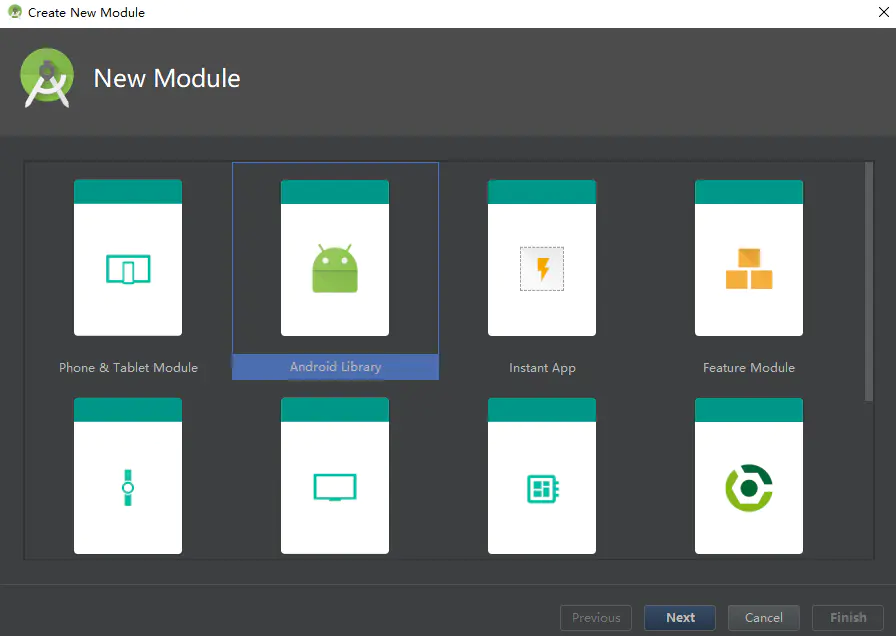Screen dimensions: 896x636
Task: Pick the Instant App lightning bolt card
Action: [542, 258]
